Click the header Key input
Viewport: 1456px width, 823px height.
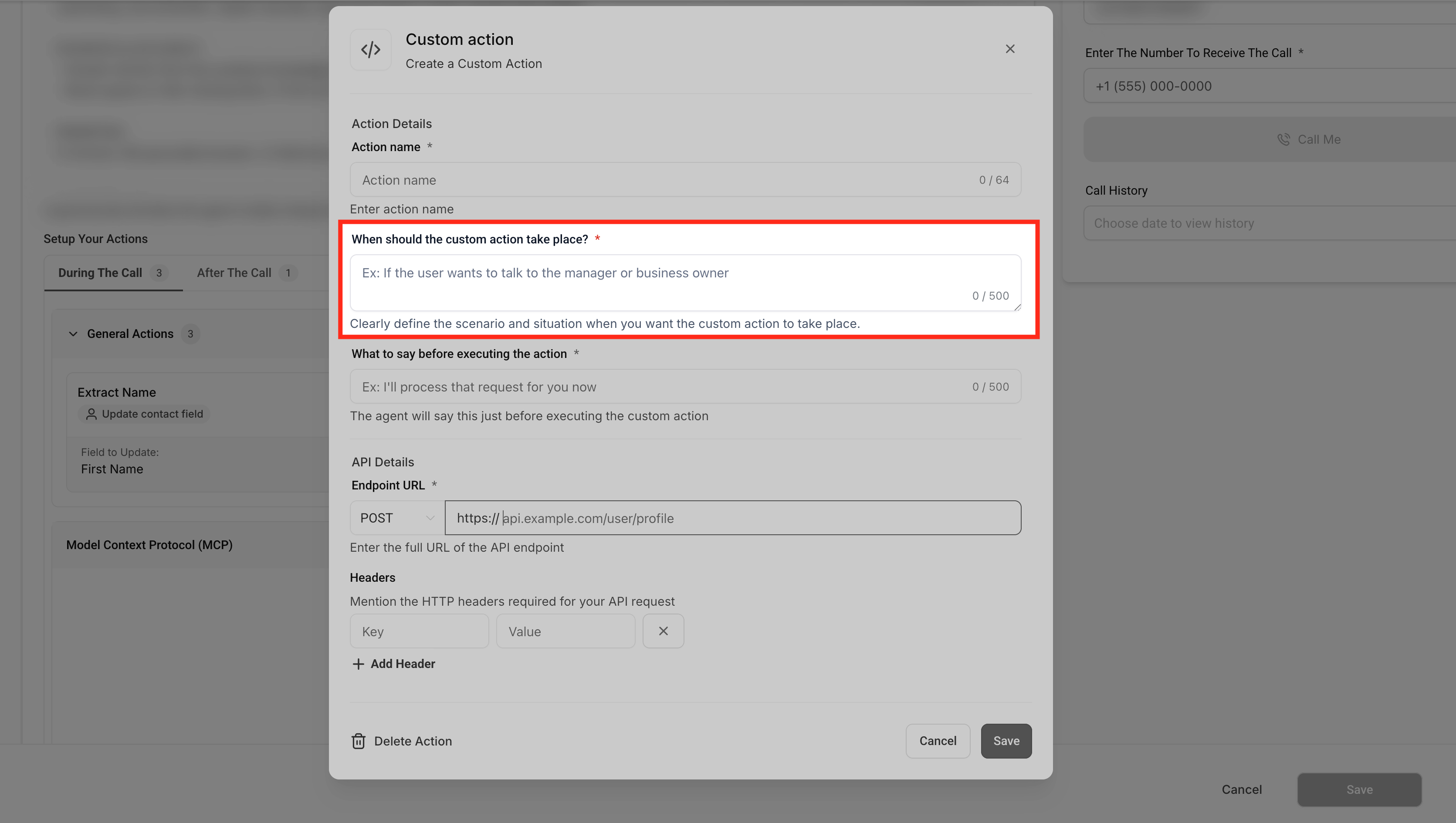419,631
